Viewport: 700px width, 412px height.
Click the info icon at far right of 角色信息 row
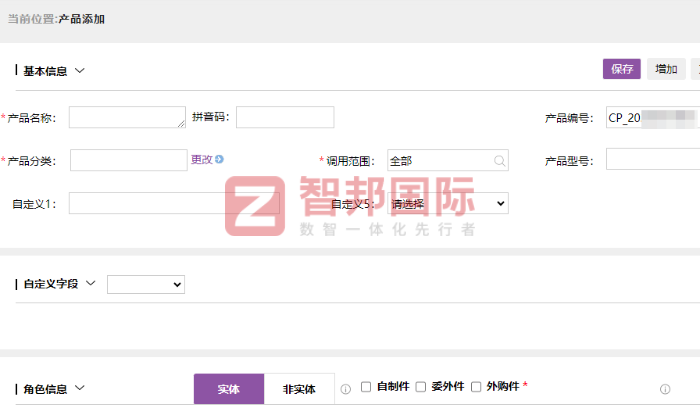click(x=665, y=388)
